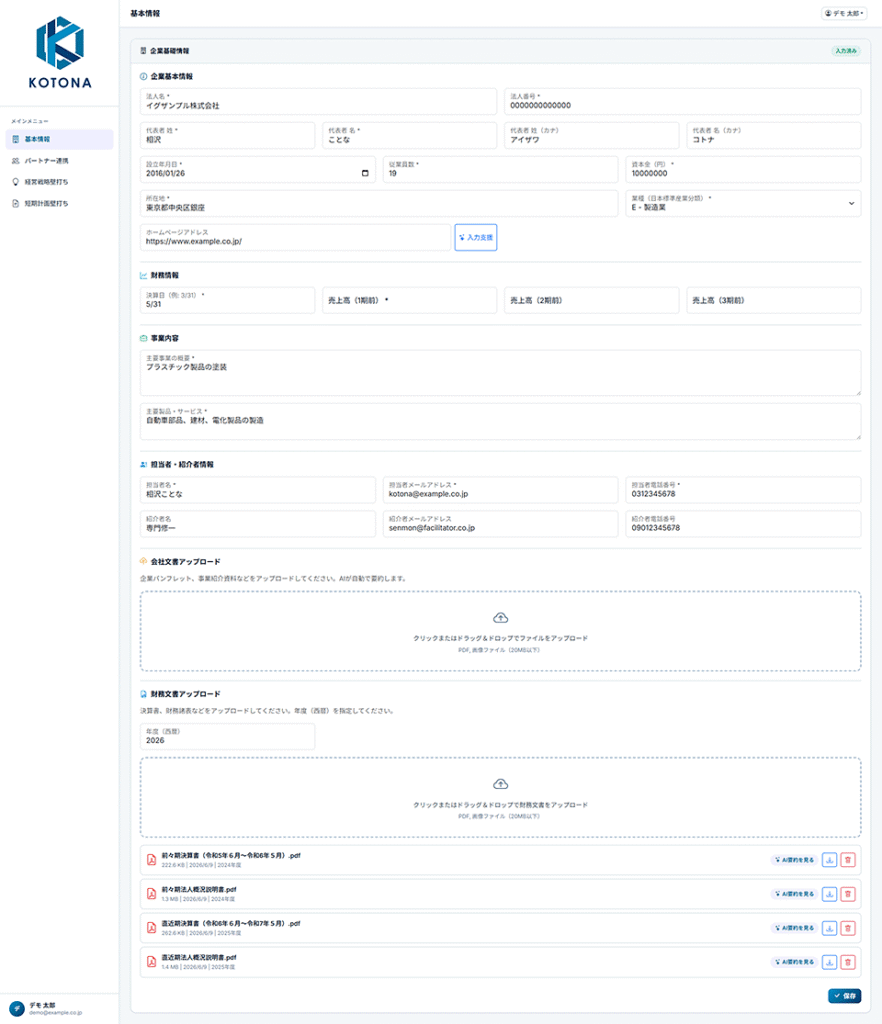This screenshot has height=1024, width=882.
Task: Click the 代表者 姓（カナ） field アイザワ
Action: [x=591, y=135]
